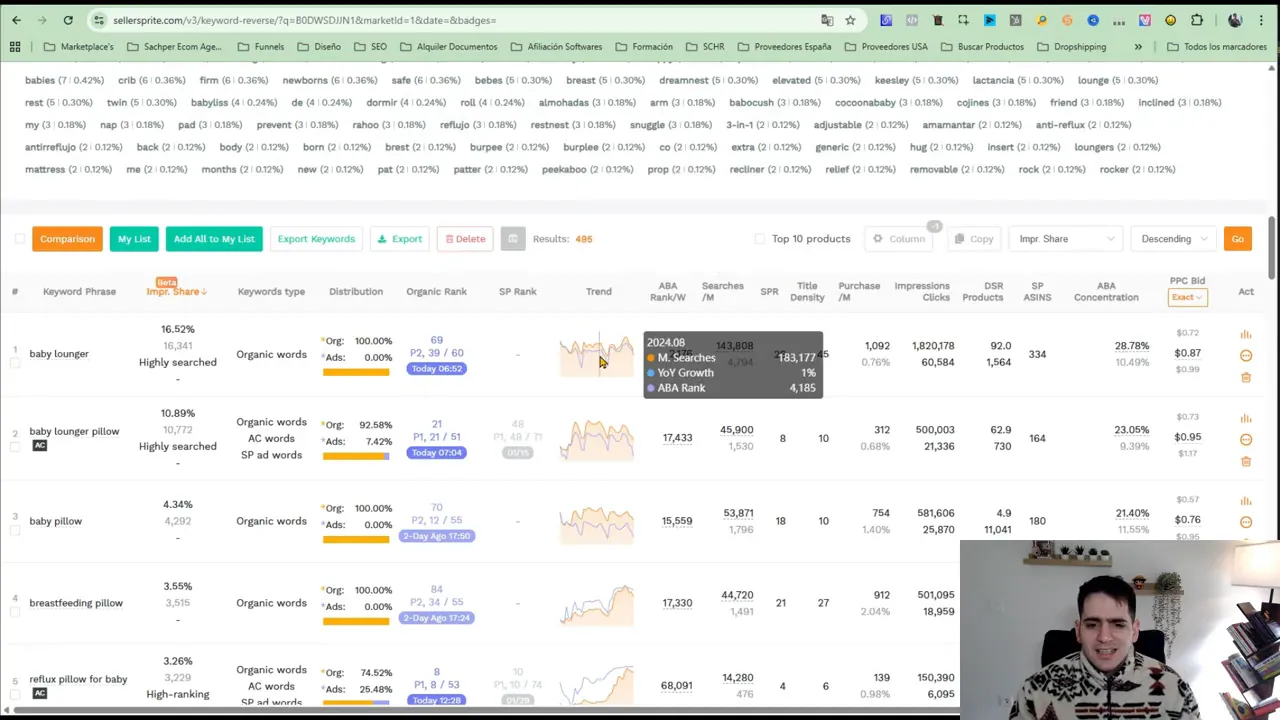1280x720 pixels.
Task: Open the Export icon with download arrow
Action: (381, 238)
